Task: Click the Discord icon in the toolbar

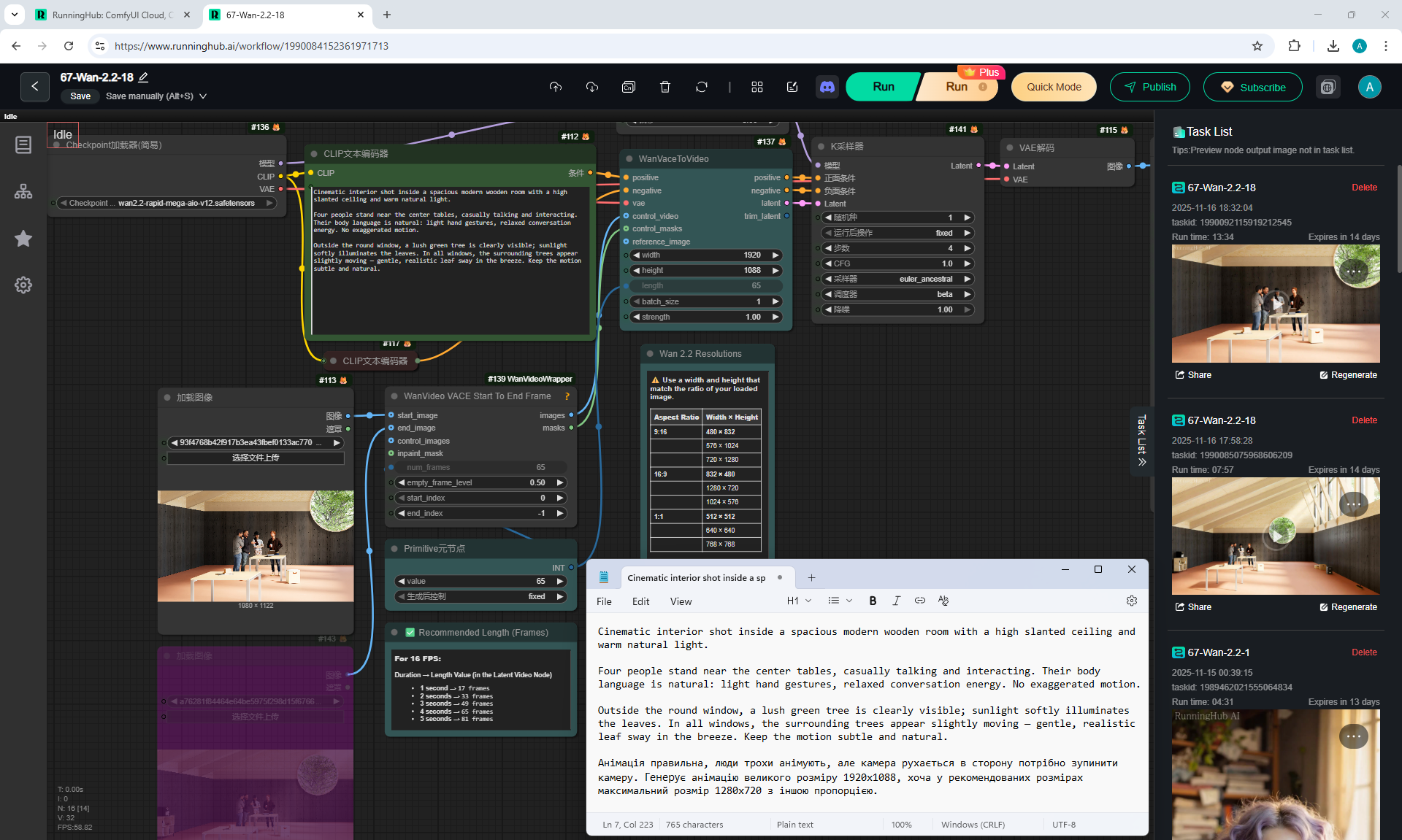Action: [827, 87]
